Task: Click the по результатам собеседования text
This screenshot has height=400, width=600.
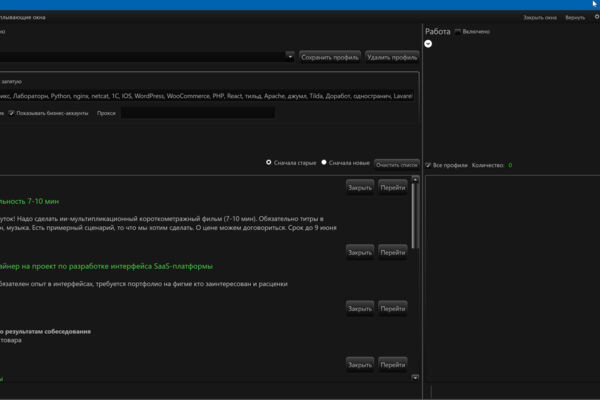Action: pyautogui.click(x=46, y=331)
